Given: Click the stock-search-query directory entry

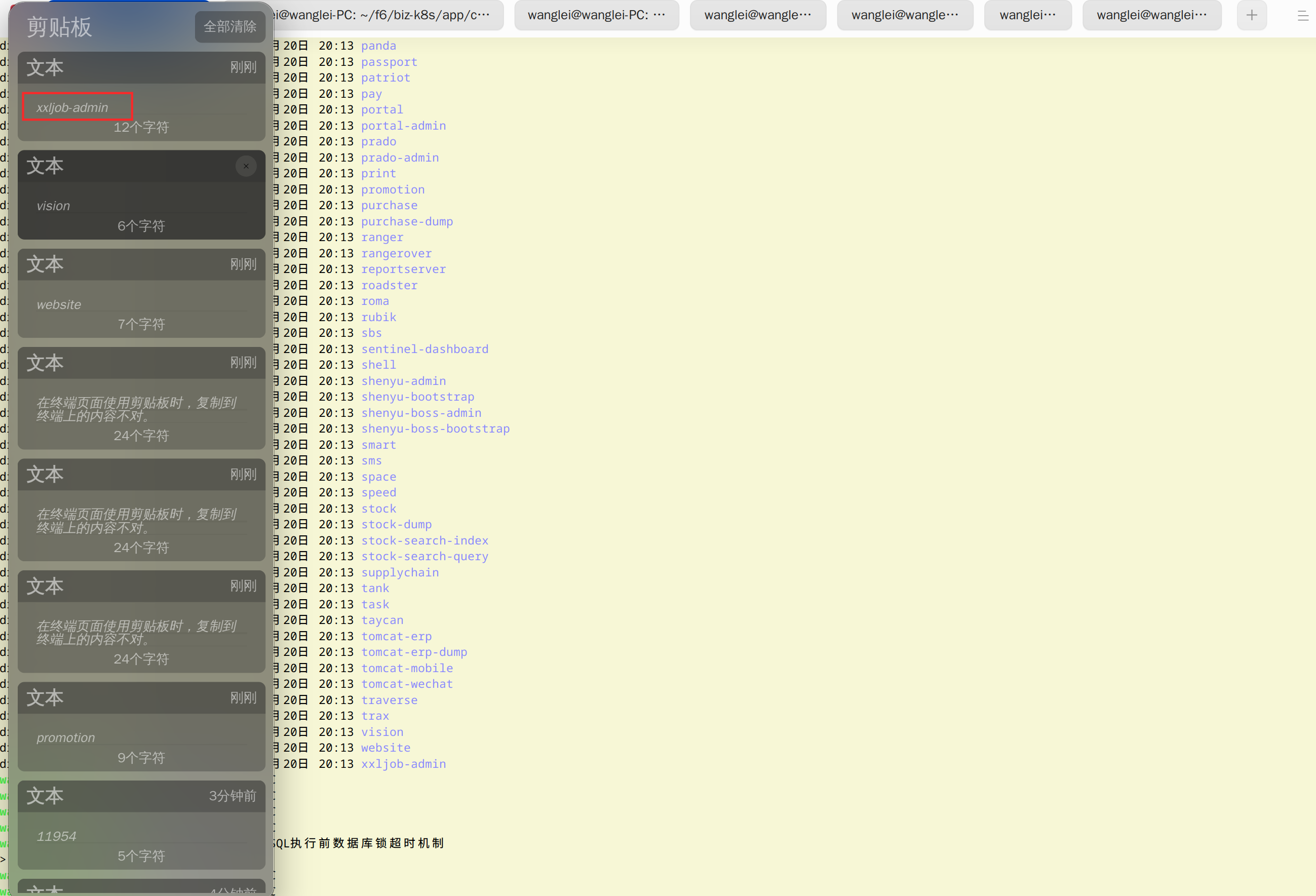Looking at the screenshot, I should coord(424,556).
